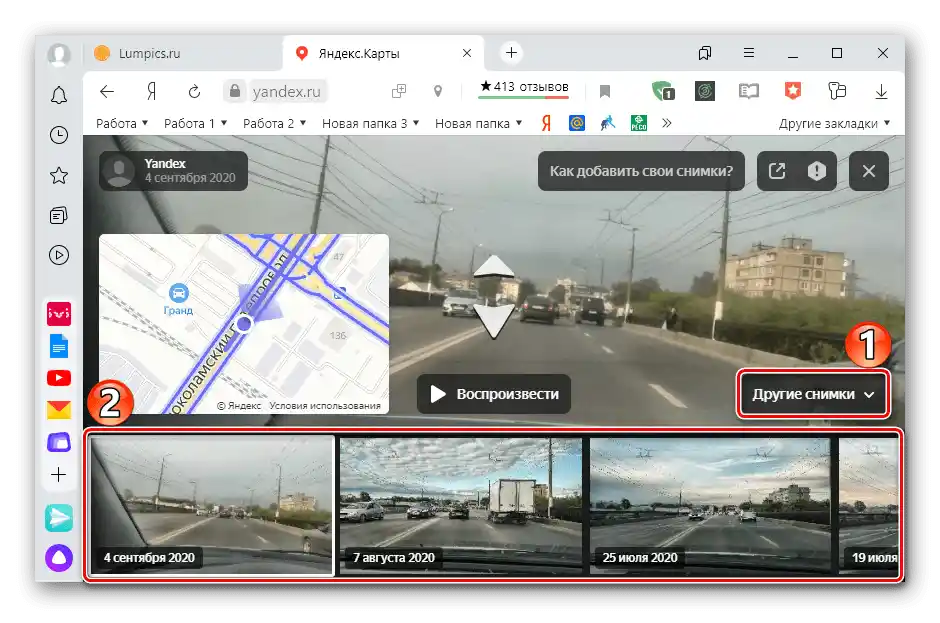Open the Yandex author badge

point(173,171)
